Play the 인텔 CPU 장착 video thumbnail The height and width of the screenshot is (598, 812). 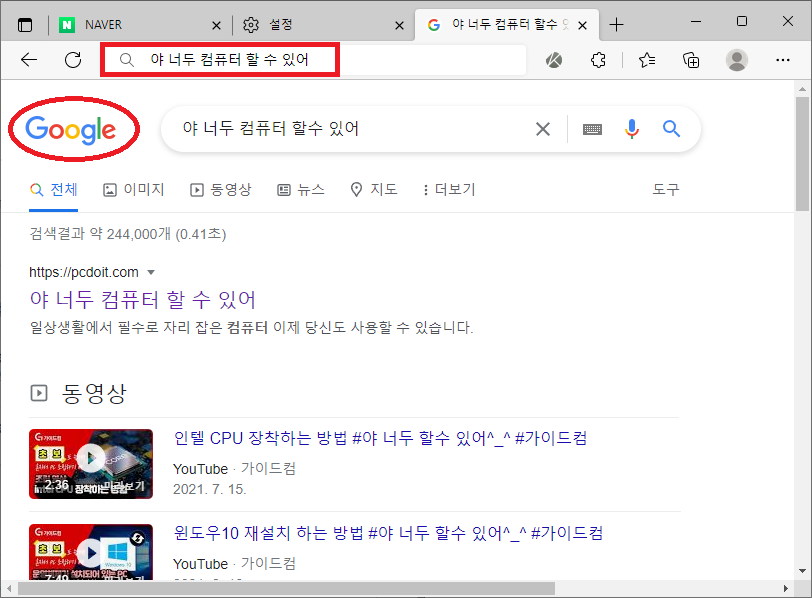coord(91,464)
